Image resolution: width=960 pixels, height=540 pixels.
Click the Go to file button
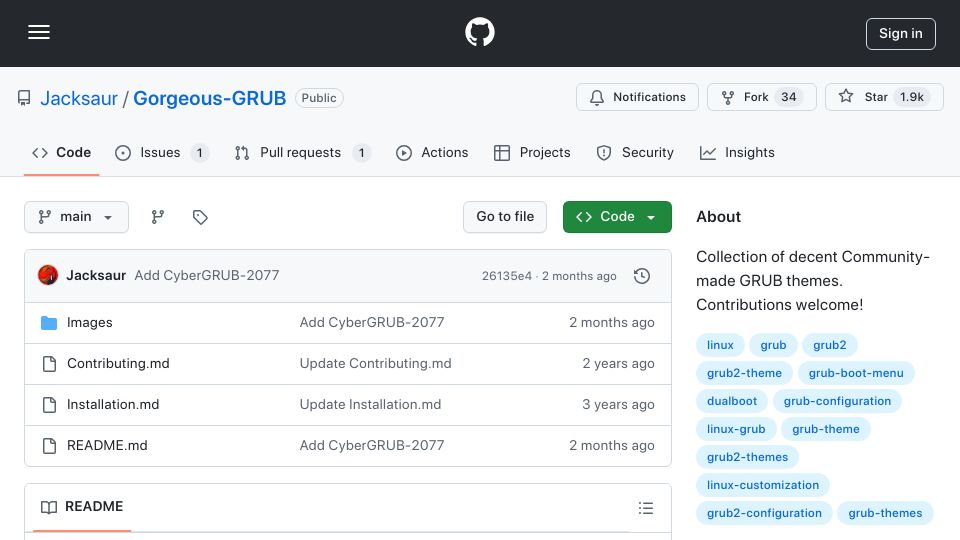click(504, 217)
